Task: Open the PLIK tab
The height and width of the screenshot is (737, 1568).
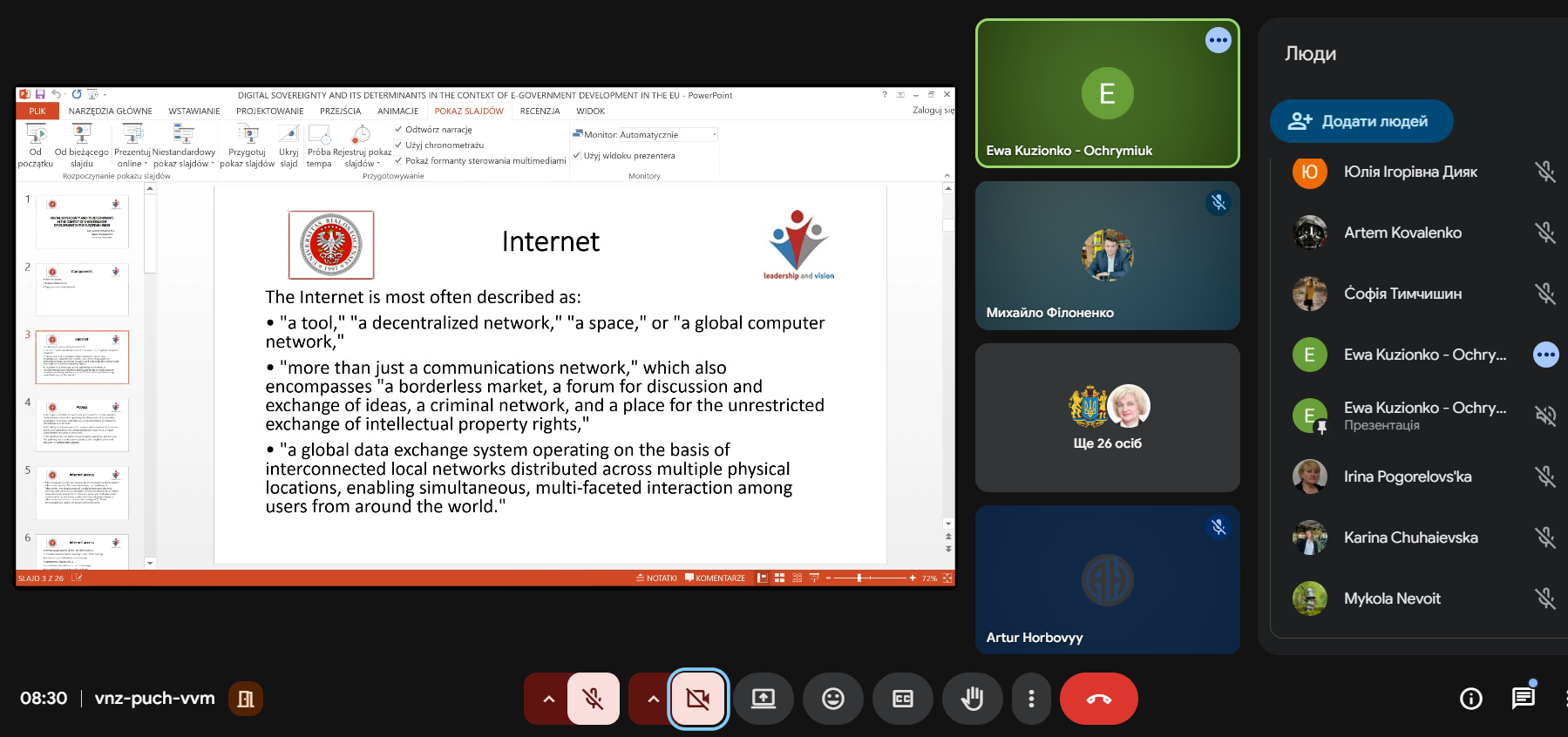Action: pyautogui.click(x=37, y=111)
